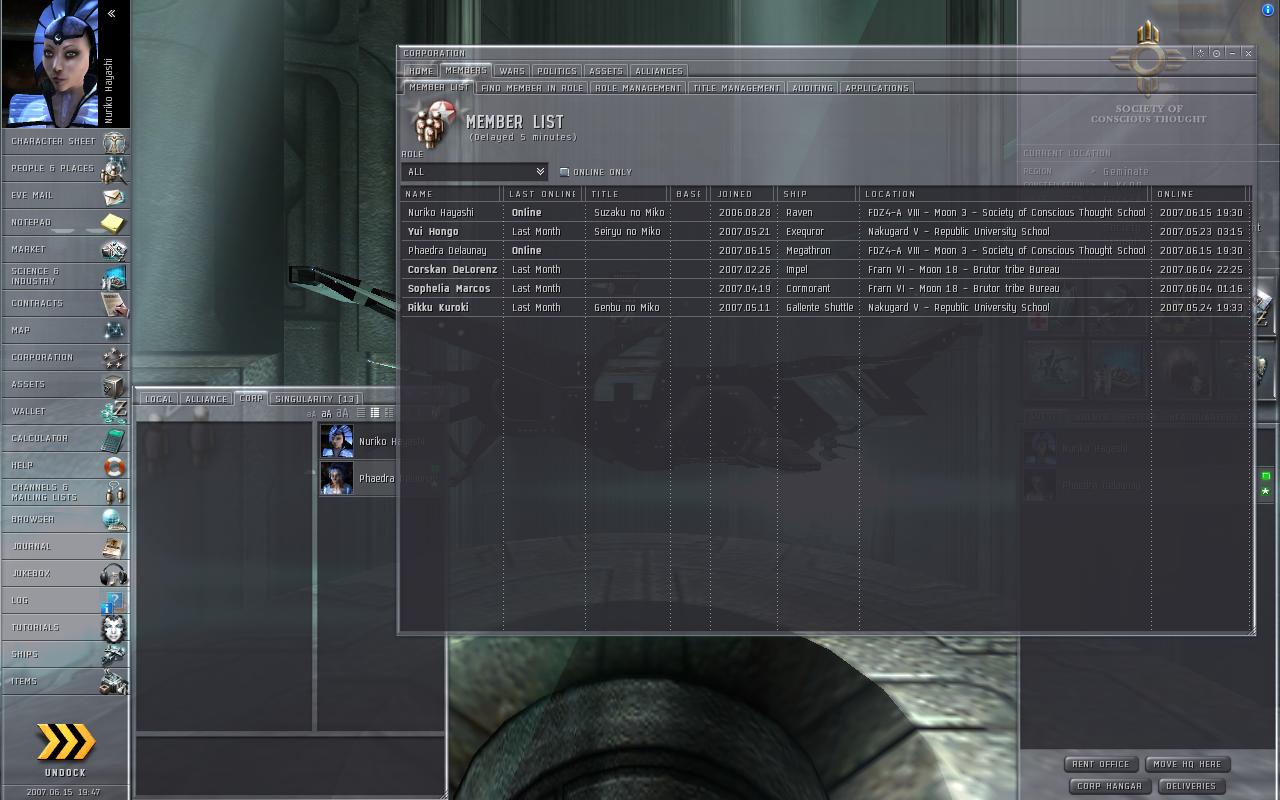
Task: Open the Wallet from the sidebar
Action: 65,411
